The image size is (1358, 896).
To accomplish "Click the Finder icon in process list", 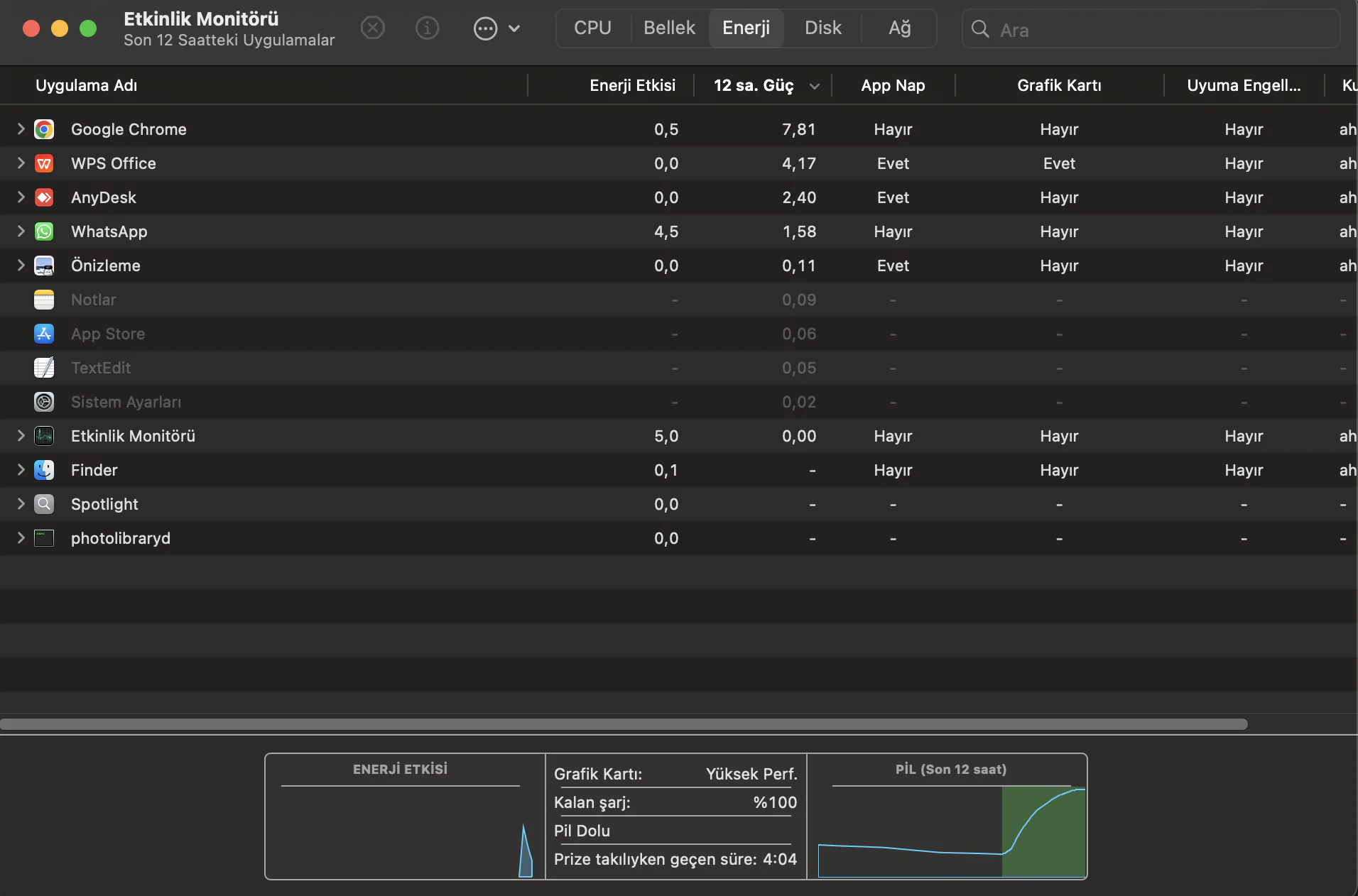I will coord(44,470).
